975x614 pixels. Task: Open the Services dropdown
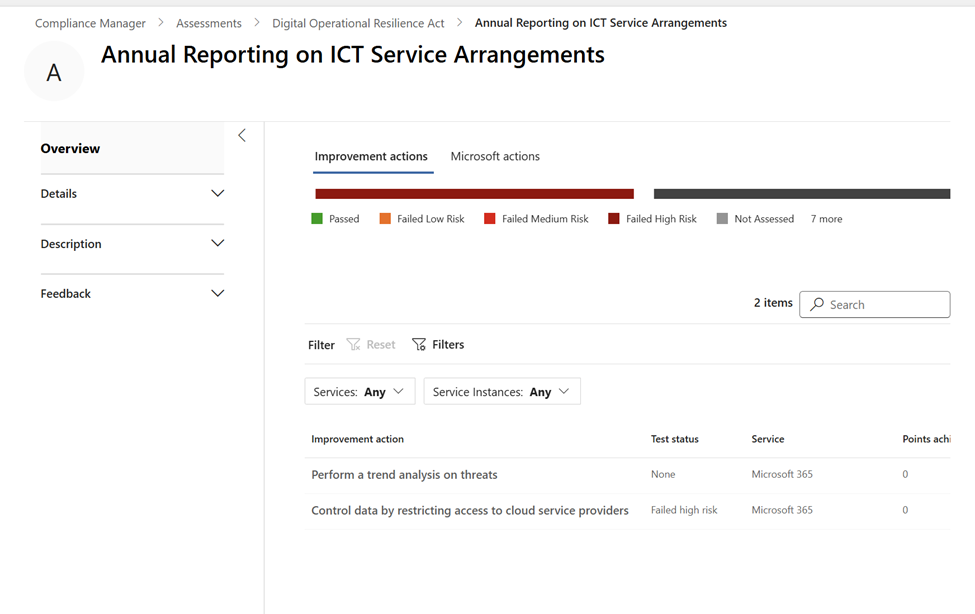coord(359,392)
